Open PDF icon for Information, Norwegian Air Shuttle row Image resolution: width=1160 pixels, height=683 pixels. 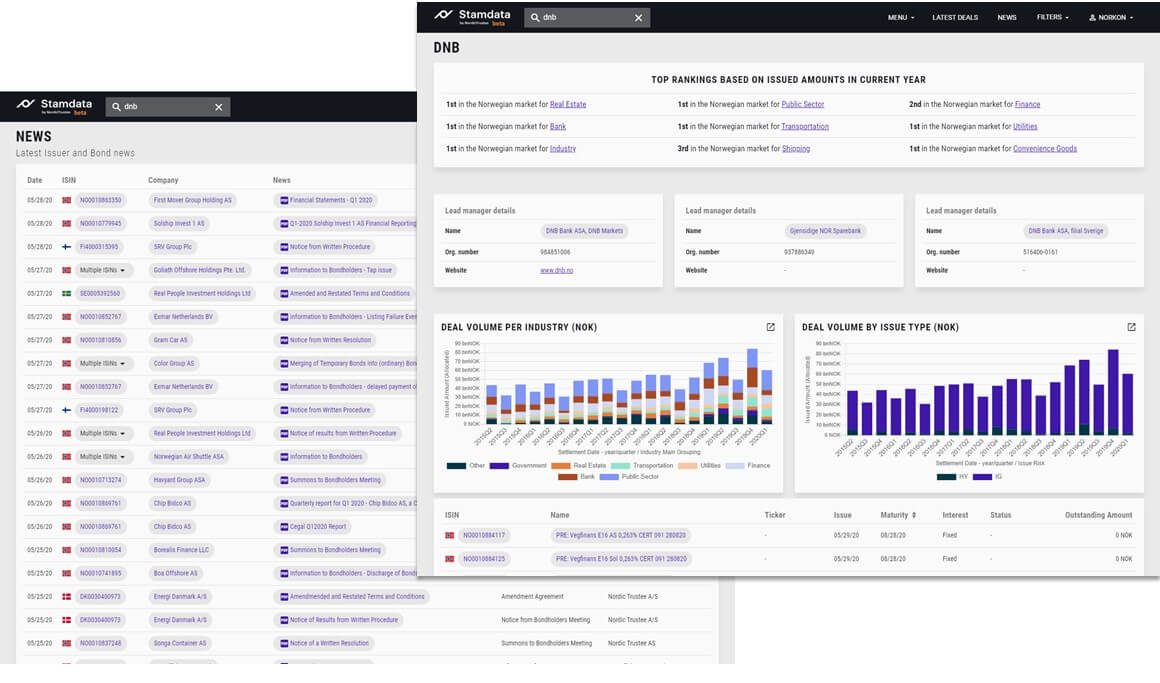pos(284,457)
